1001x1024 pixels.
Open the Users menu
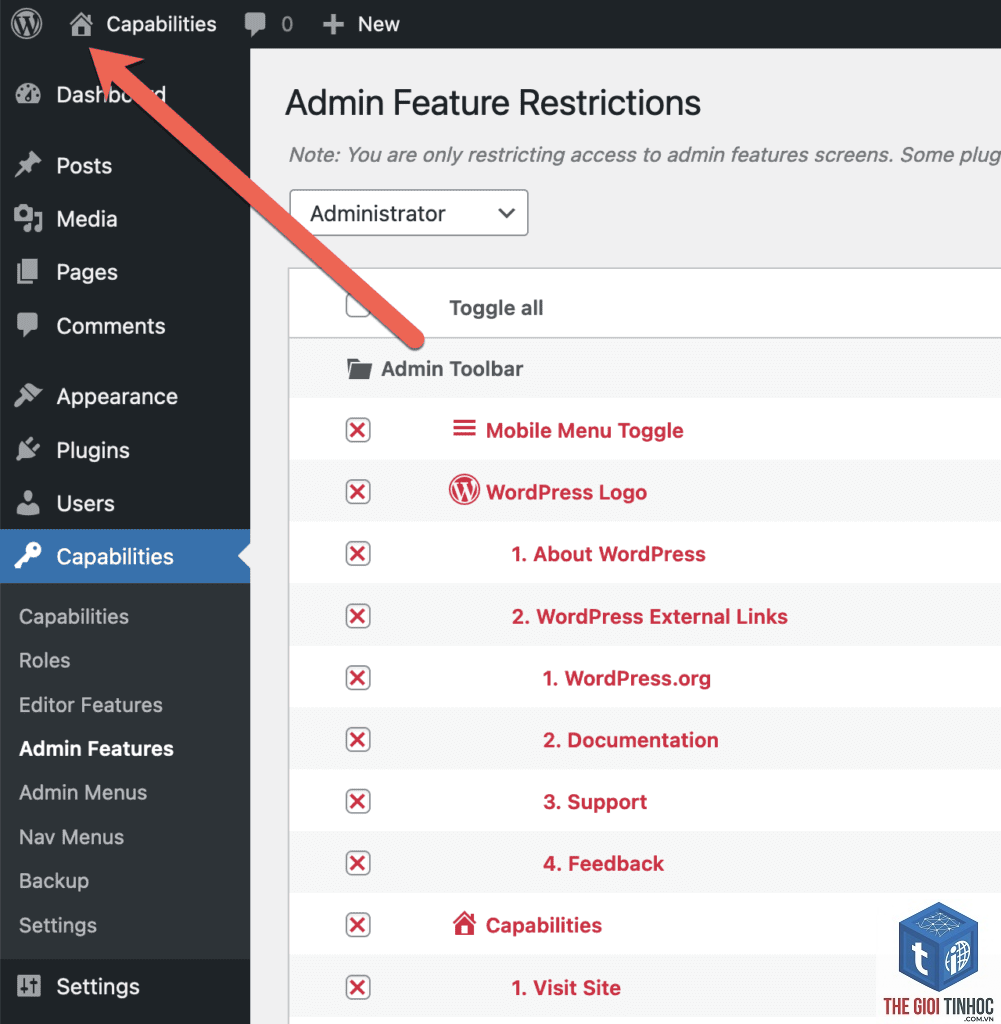(86, 504)
